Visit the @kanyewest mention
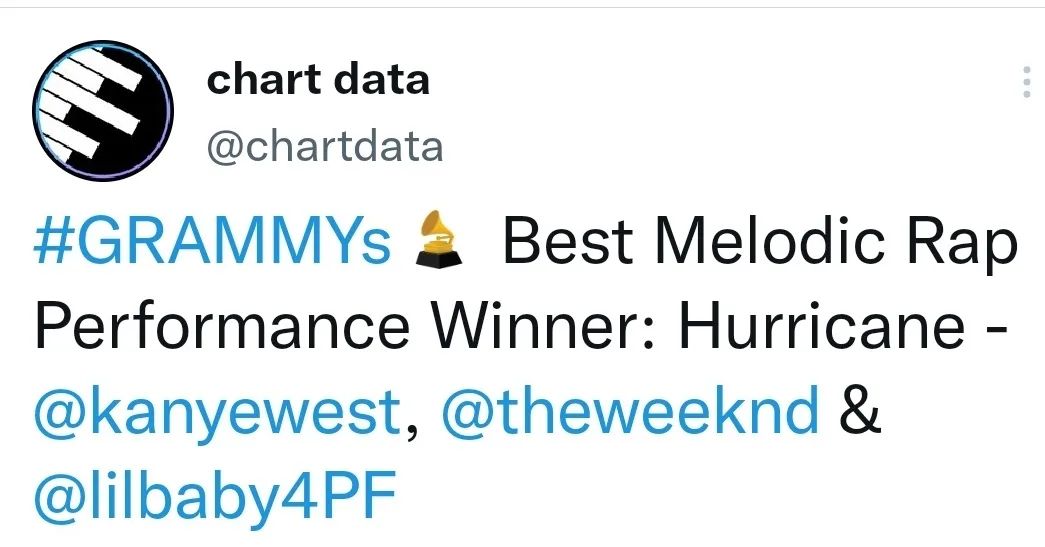 click(219, 411)
